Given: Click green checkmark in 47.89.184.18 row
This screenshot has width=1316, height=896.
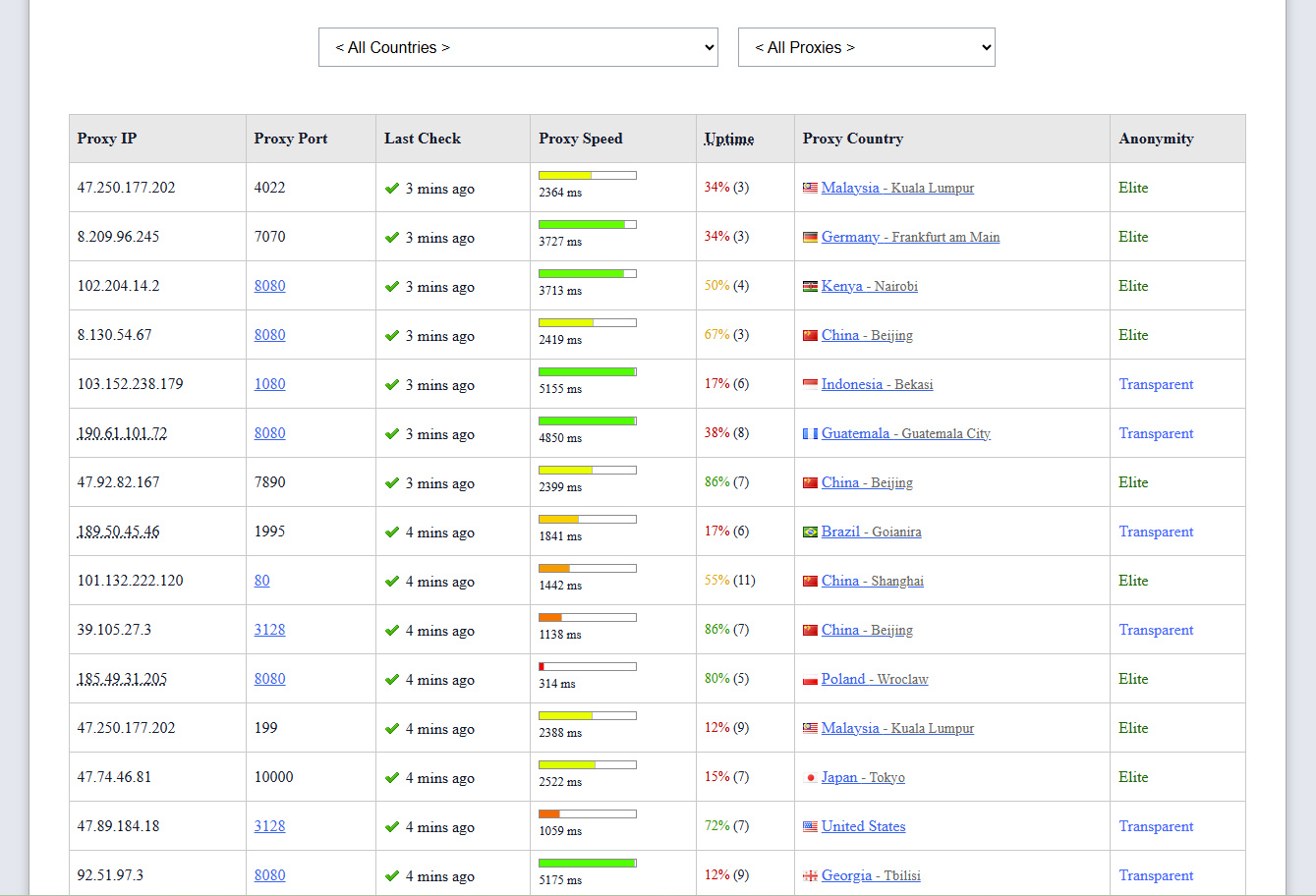Looking at the screenshot, I should point(392,826).
